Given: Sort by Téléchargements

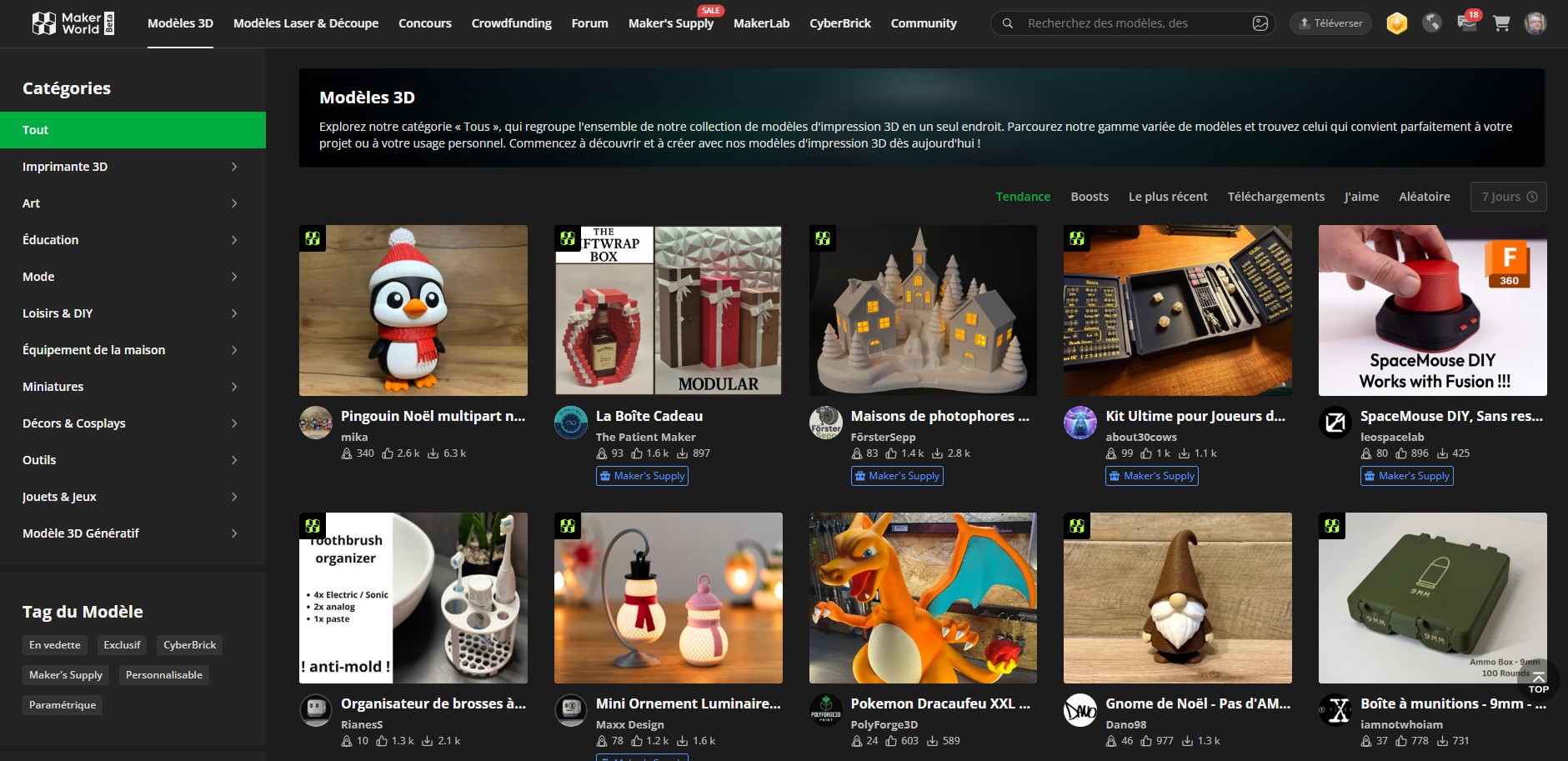Looking at the screenshot, I should (1276, 197).
